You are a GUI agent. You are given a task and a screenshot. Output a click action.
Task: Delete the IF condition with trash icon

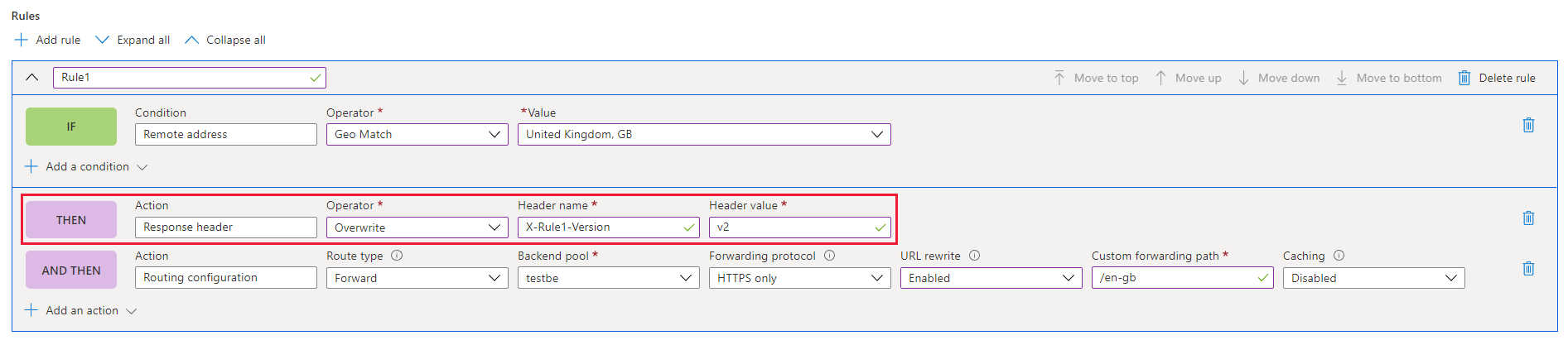[1528, 125]
